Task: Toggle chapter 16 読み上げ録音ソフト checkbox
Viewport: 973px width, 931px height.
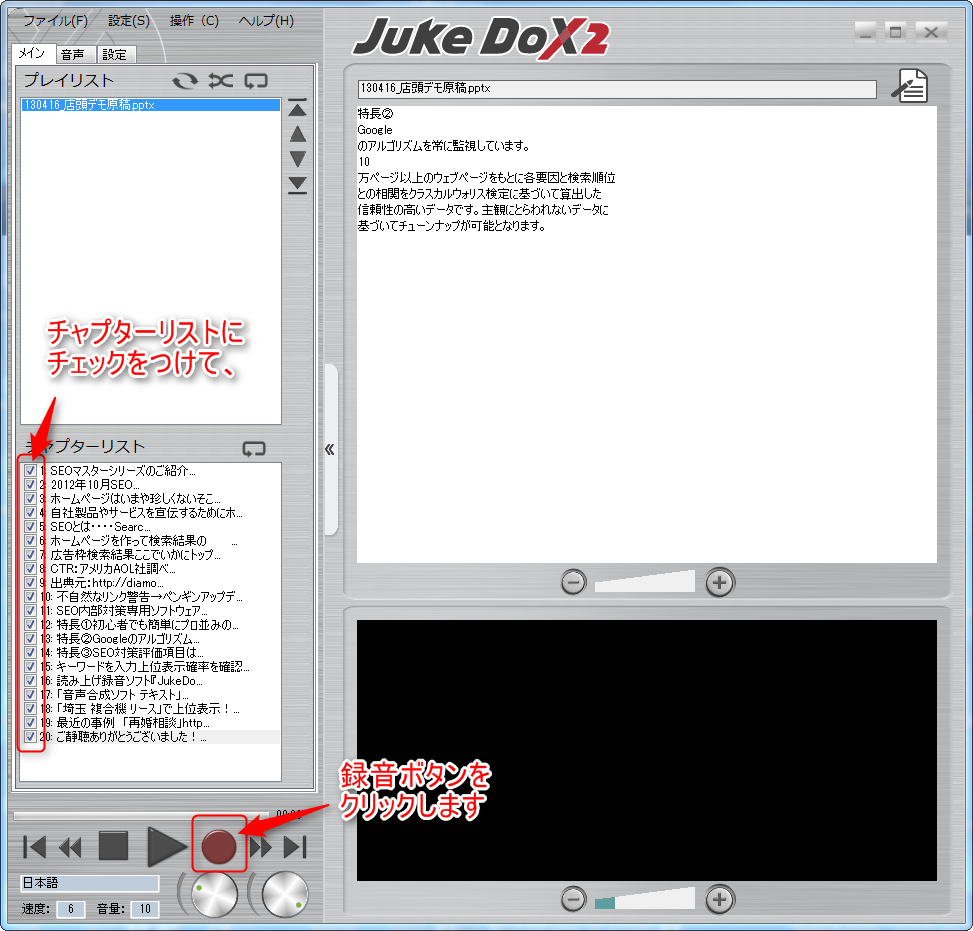Action: pos(30,680)
